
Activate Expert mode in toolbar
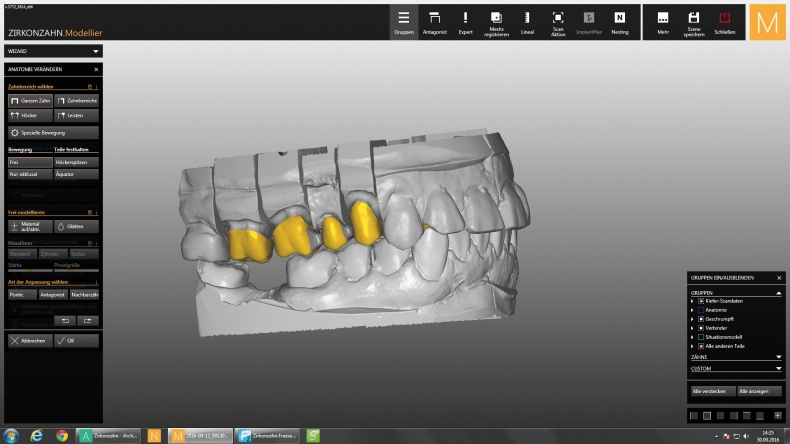465,23
